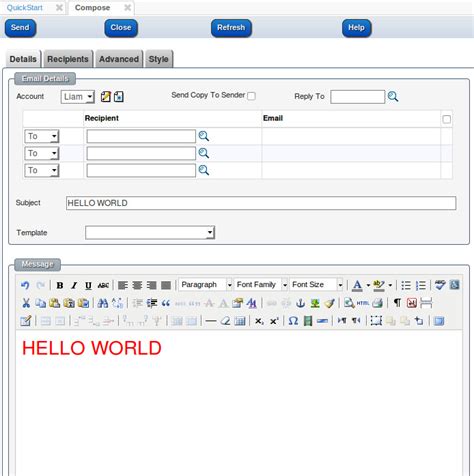This screenshot has height=476, width=474.
Task: Insert unordered bullet list
Action: coord(406,285)
